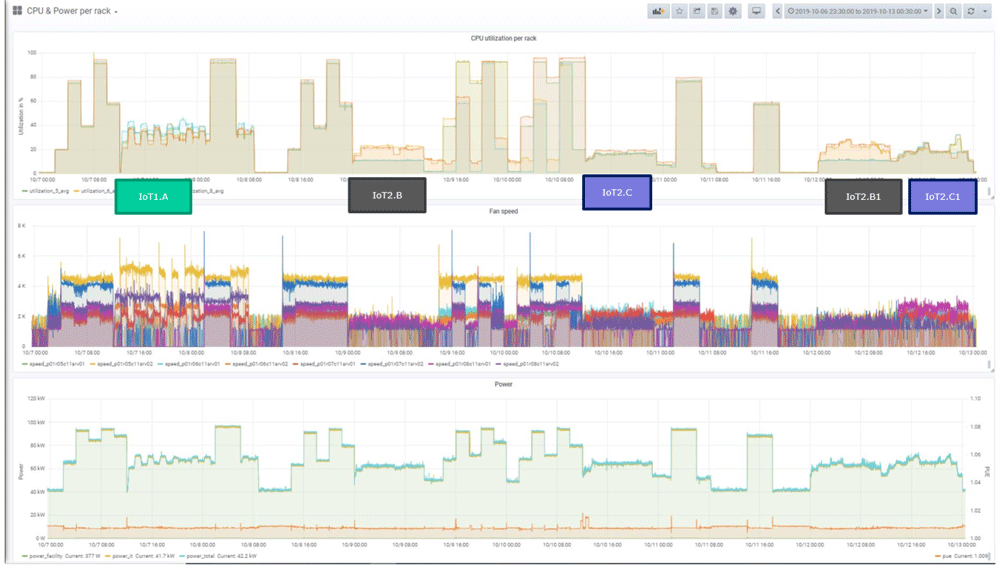Viewport: 1000px width, 569px height.
Task: Toggle the orange pue legend swatch
Action: tap(938, 556)
